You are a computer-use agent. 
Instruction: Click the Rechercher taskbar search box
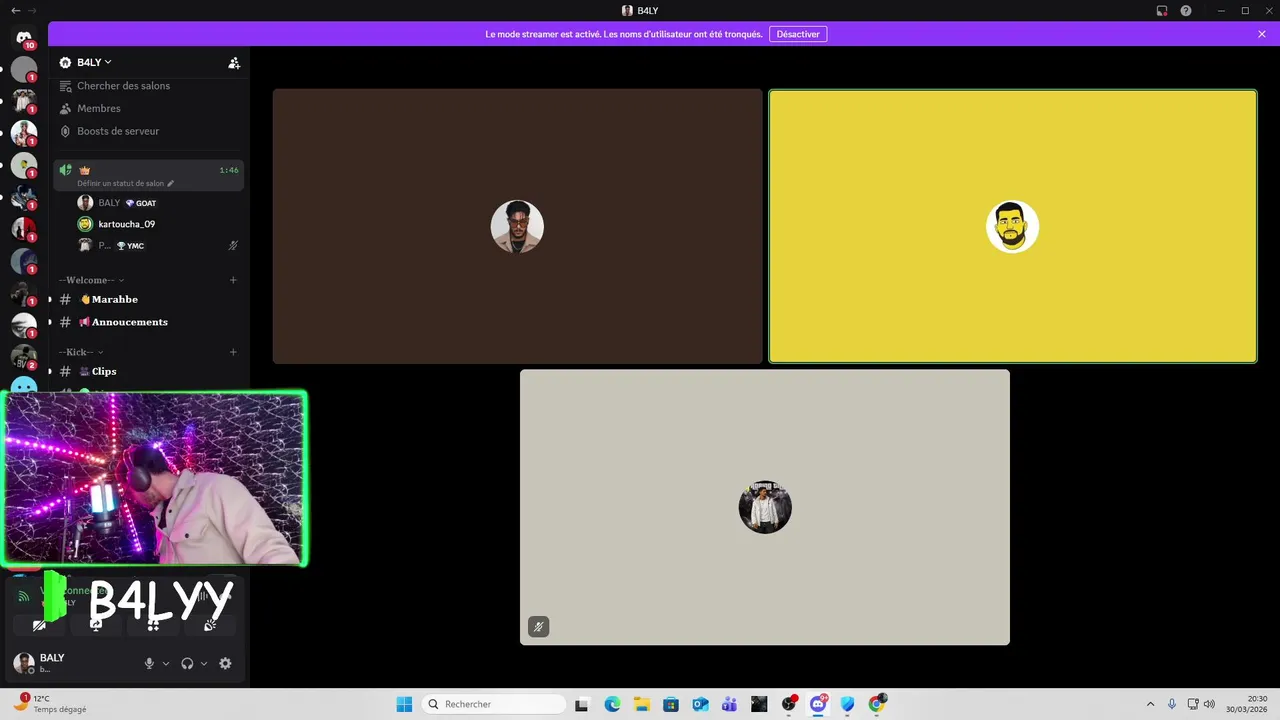(x=494, y=704)
